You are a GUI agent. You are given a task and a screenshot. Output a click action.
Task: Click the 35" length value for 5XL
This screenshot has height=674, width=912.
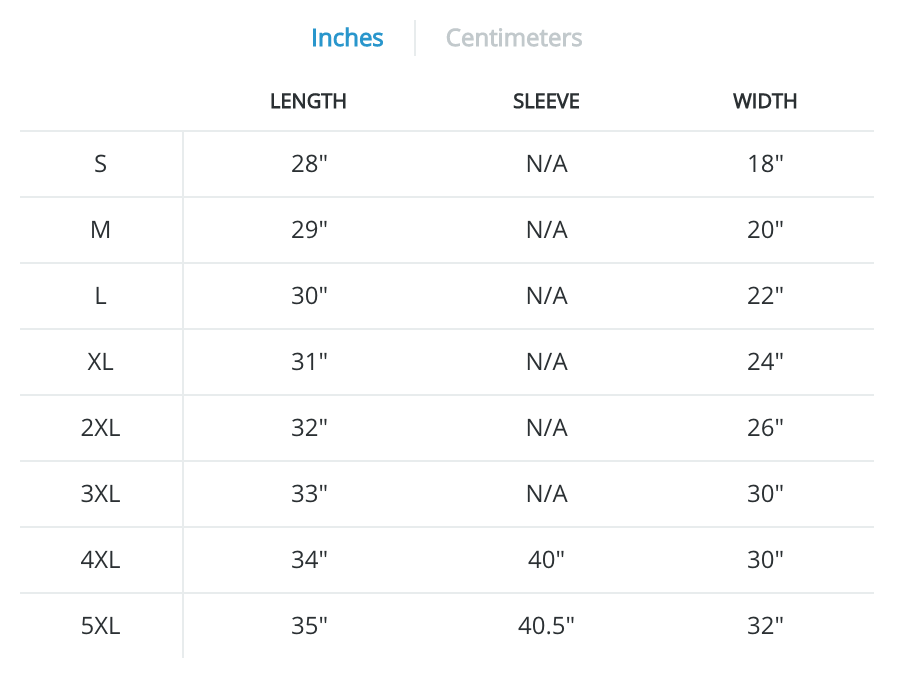click(309, 626)
